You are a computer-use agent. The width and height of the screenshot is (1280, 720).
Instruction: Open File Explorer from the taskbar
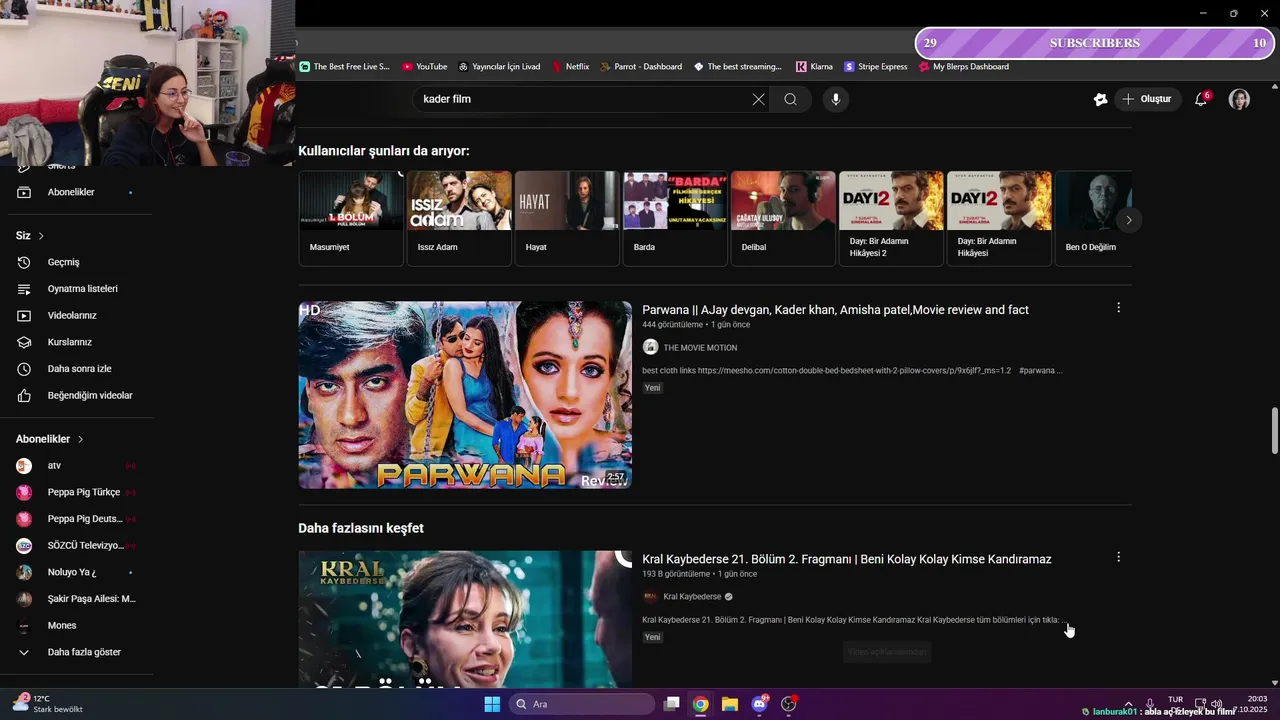730,704
